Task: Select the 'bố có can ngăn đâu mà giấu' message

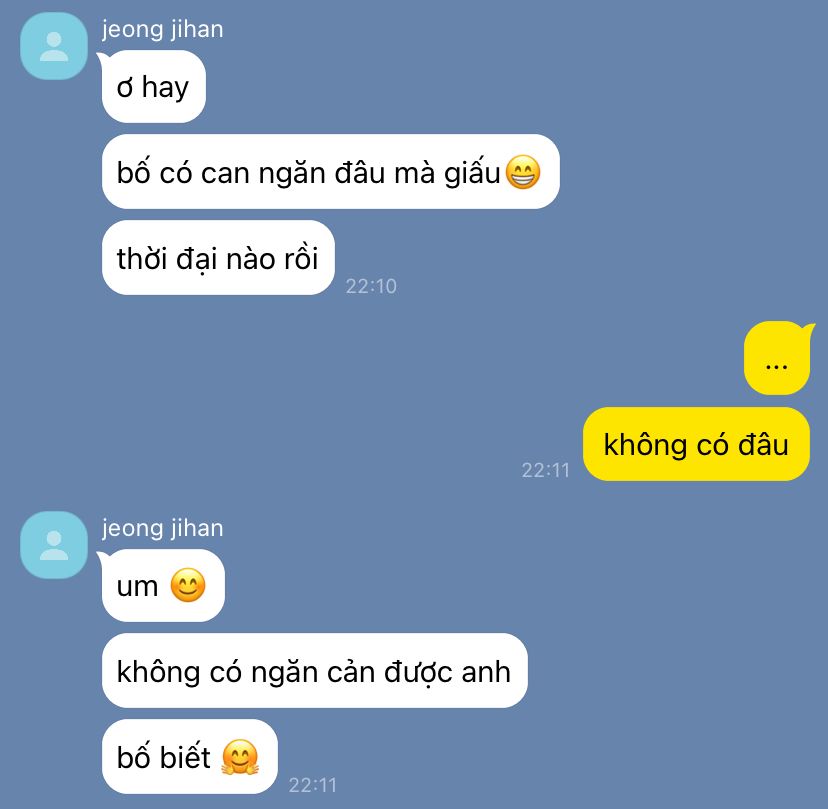Action: click(331, 172)
